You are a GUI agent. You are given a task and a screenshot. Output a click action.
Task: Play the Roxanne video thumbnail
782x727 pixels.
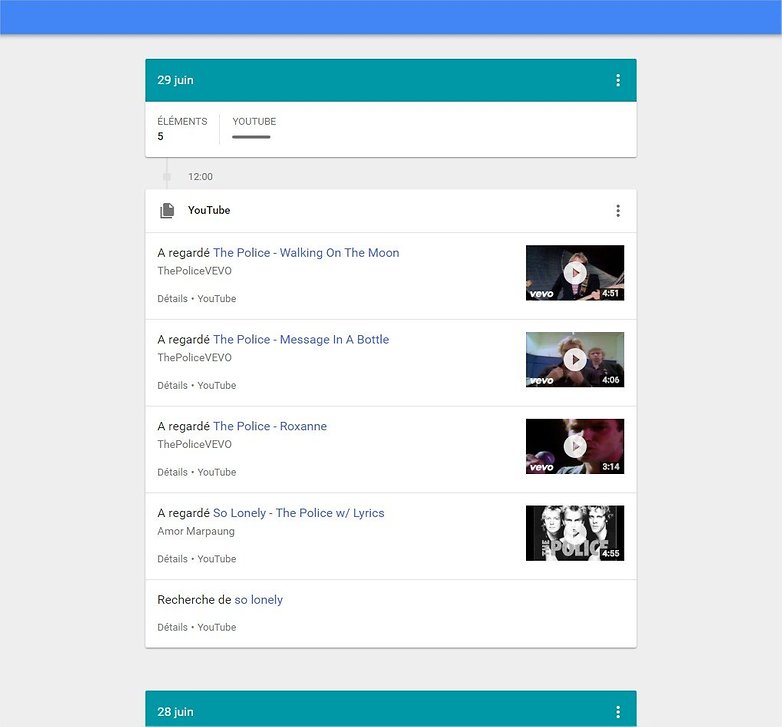tap(575, 446)
